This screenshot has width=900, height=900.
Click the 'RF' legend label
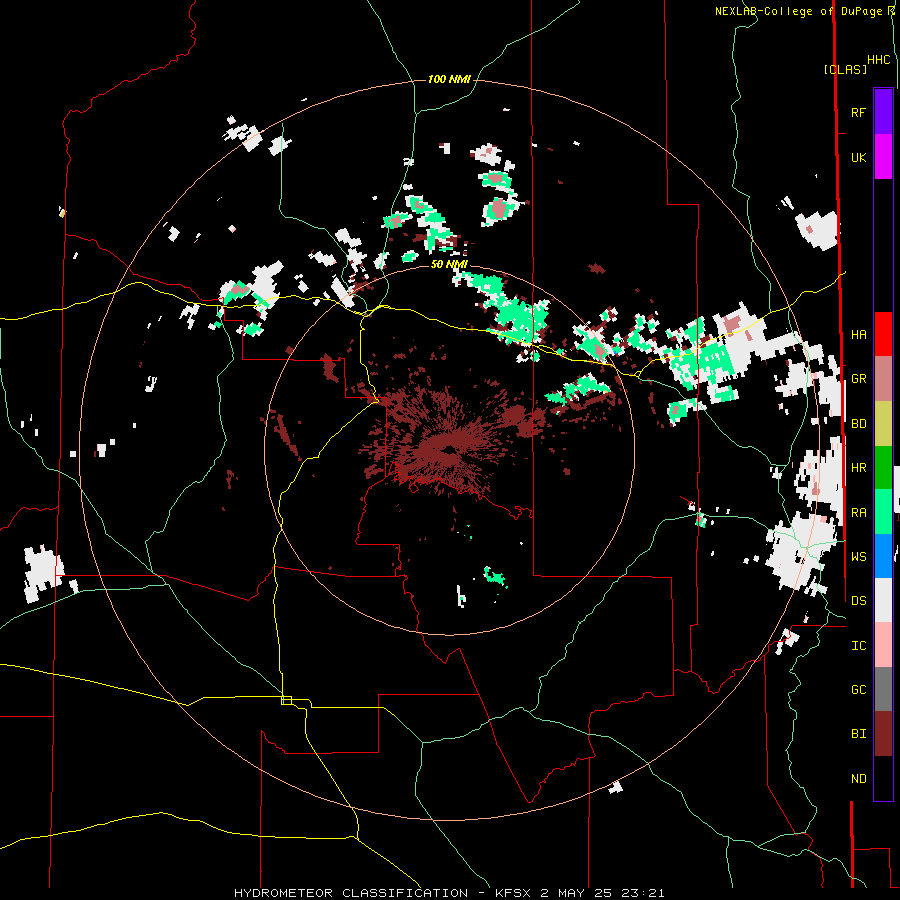pos(858,112)
